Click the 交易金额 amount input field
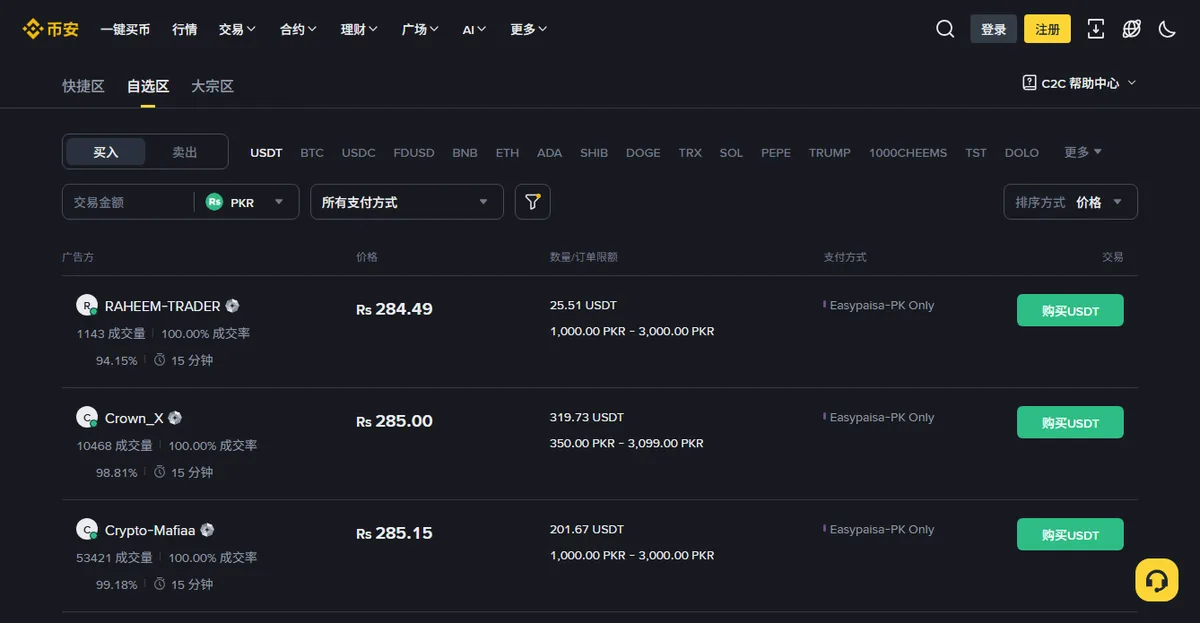 click(x=128, y=202)
